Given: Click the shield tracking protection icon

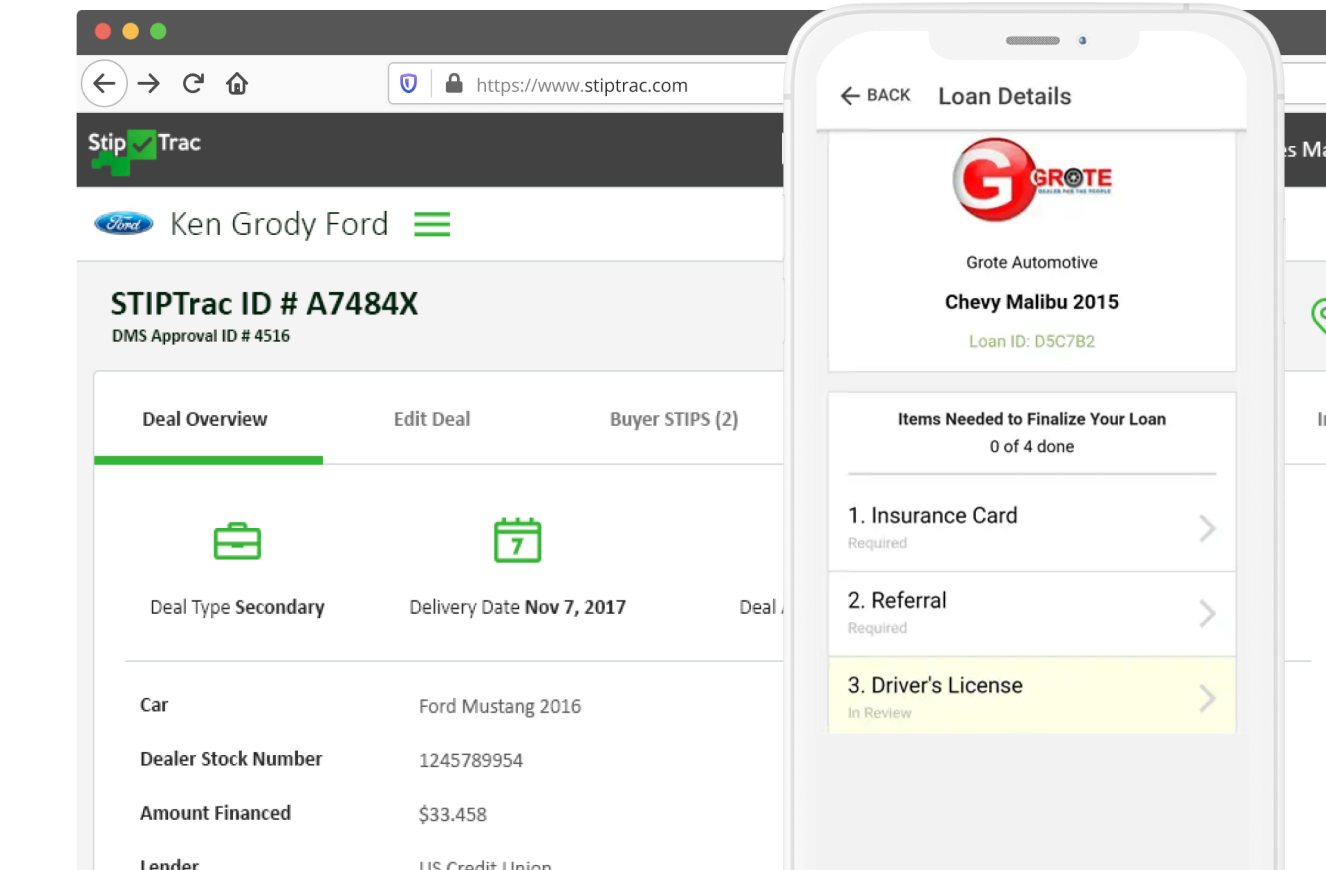Looking at the screenshot, I should pyautogui.click(x=409, y=84).
